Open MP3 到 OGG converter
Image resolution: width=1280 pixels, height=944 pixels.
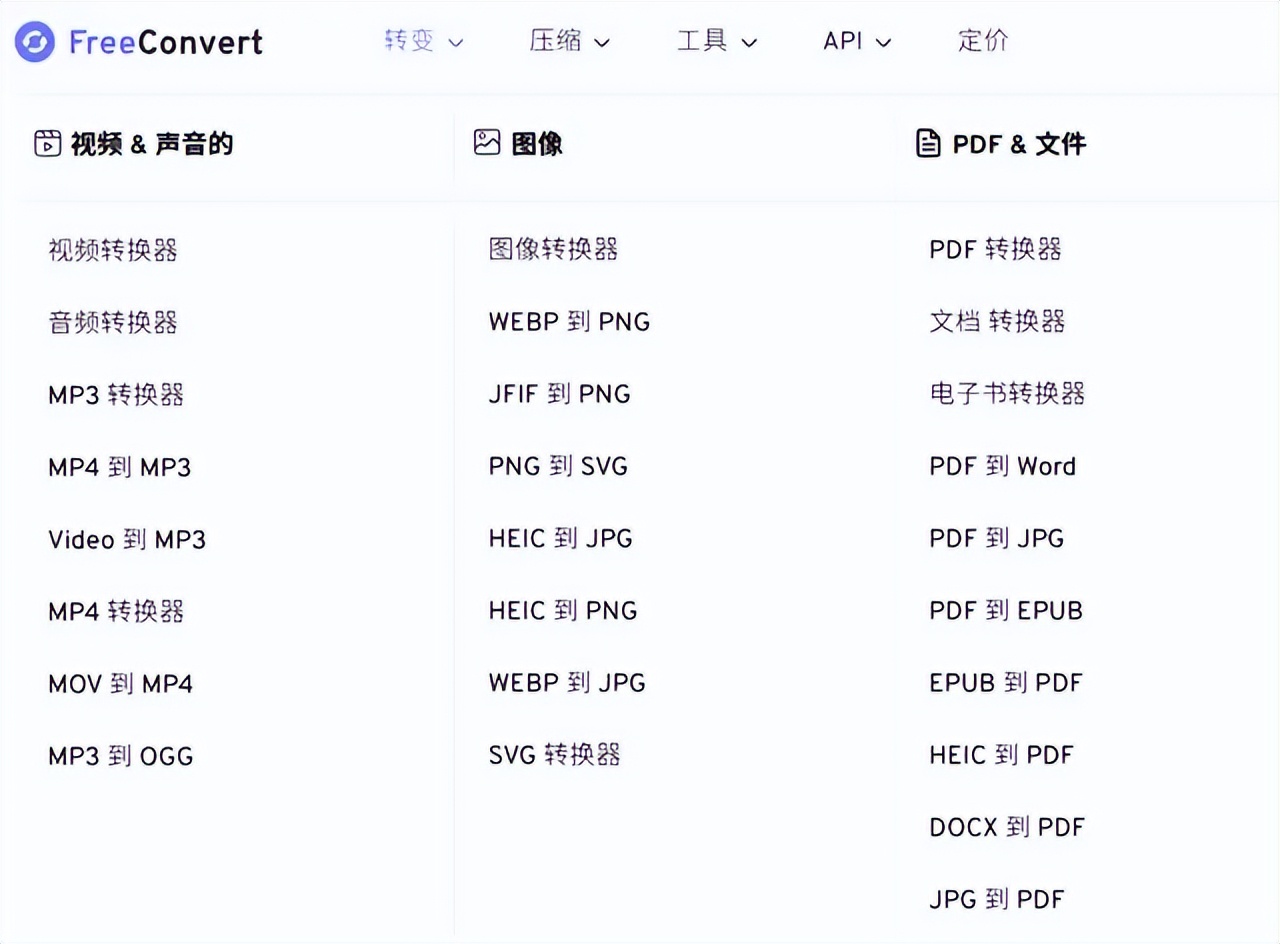pyautogui.click(x=120, y=756)
